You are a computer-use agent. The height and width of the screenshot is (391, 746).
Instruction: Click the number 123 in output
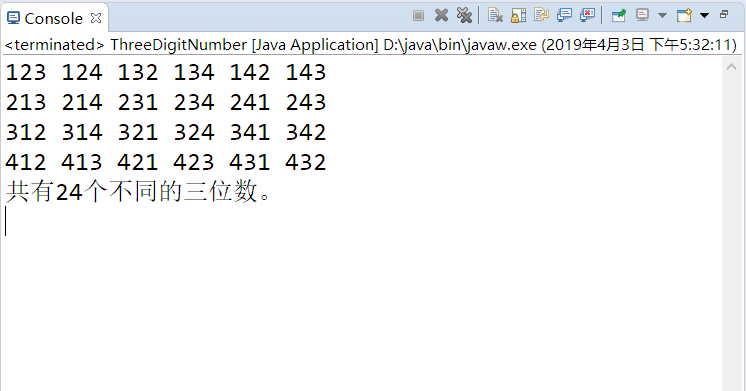[26, 73]
